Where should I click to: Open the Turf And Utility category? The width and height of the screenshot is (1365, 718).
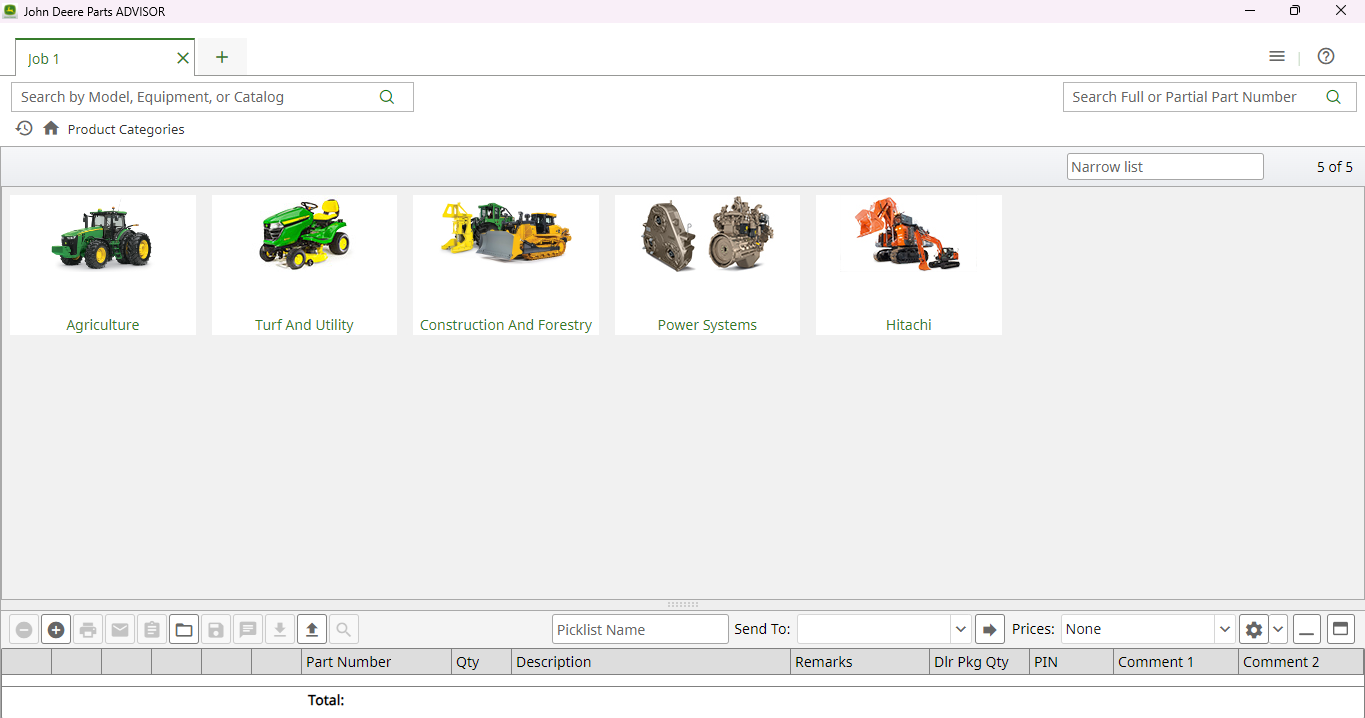click(x=304, y=265)
